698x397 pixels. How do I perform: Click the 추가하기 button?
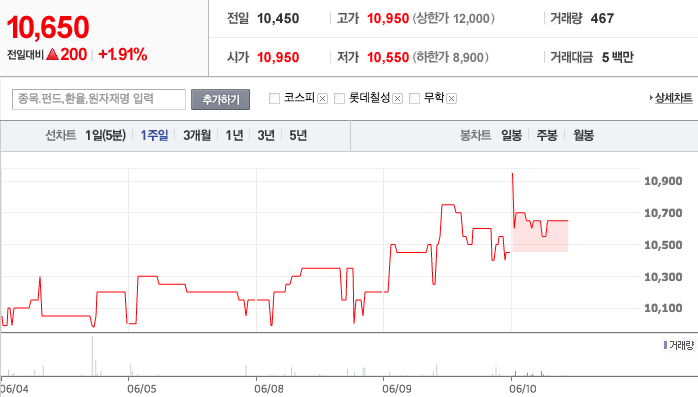(220, 99)
